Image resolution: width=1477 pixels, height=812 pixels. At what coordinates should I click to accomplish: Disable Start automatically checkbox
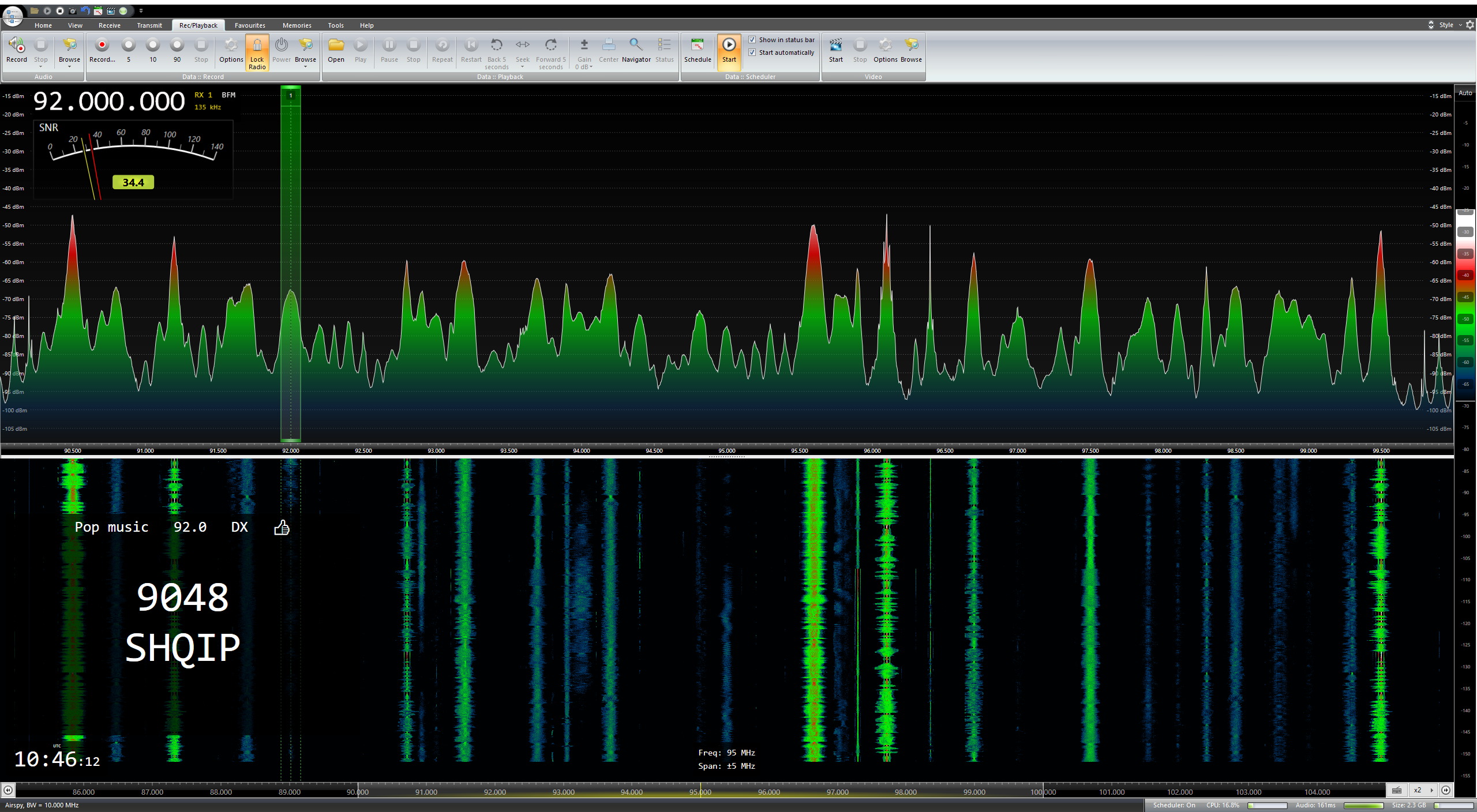pyautogui.click(x=752, y=52)
